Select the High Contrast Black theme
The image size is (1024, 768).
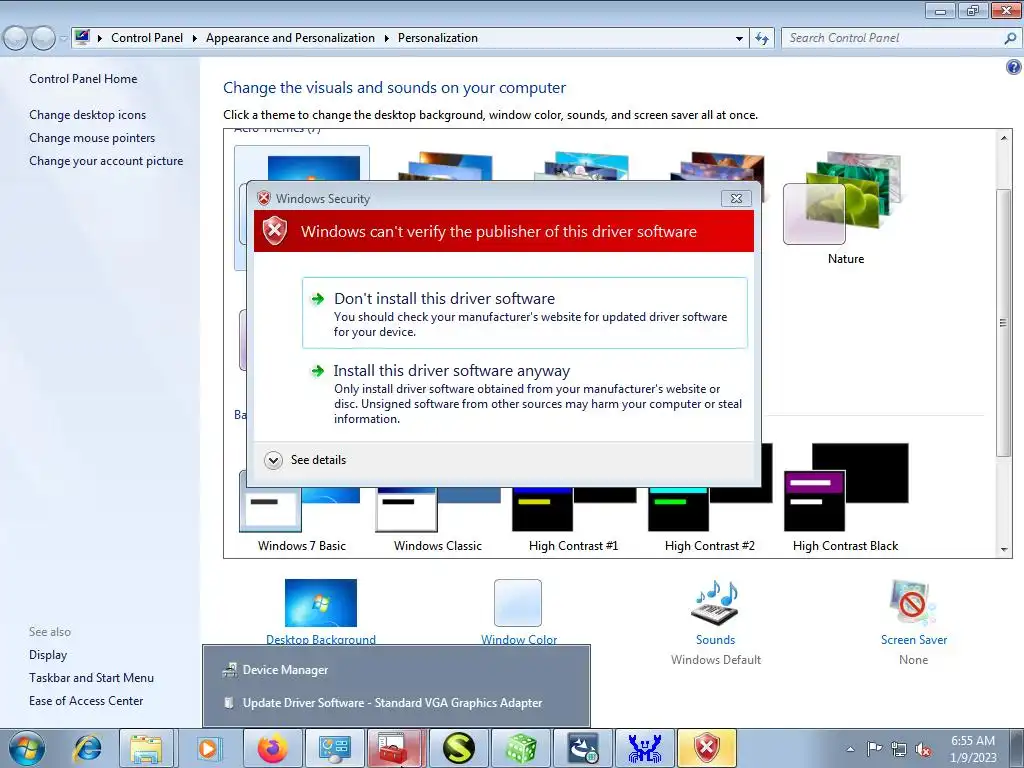[x=845, y=500]
